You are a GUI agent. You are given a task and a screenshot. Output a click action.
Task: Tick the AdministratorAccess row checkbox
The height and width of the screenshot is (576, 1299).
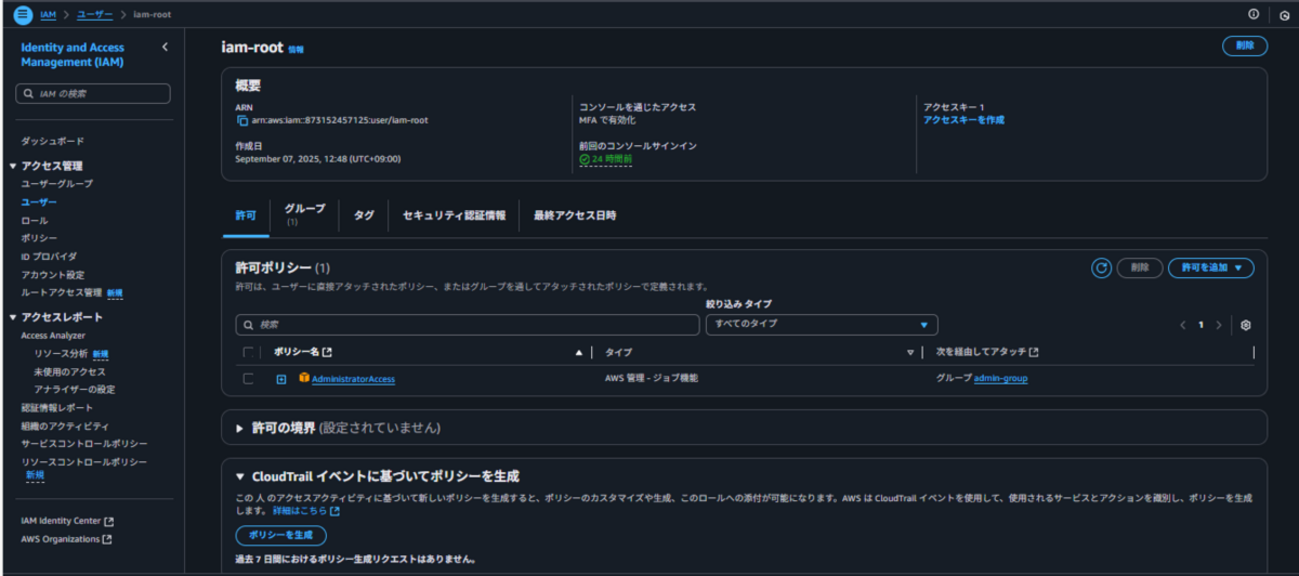coord(248,379)
